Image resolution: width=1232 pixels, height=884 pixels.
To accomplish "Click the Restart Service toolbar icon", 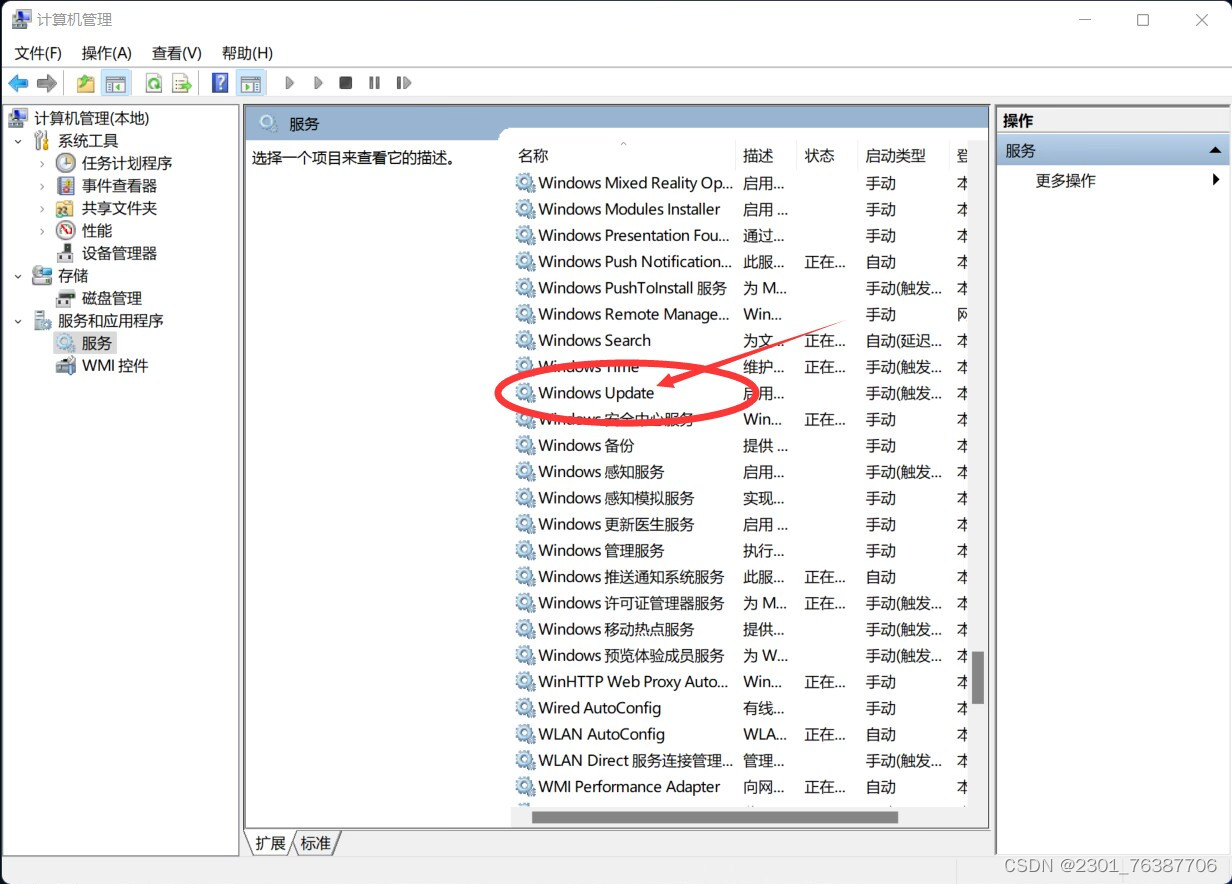I will click(403, 83).
